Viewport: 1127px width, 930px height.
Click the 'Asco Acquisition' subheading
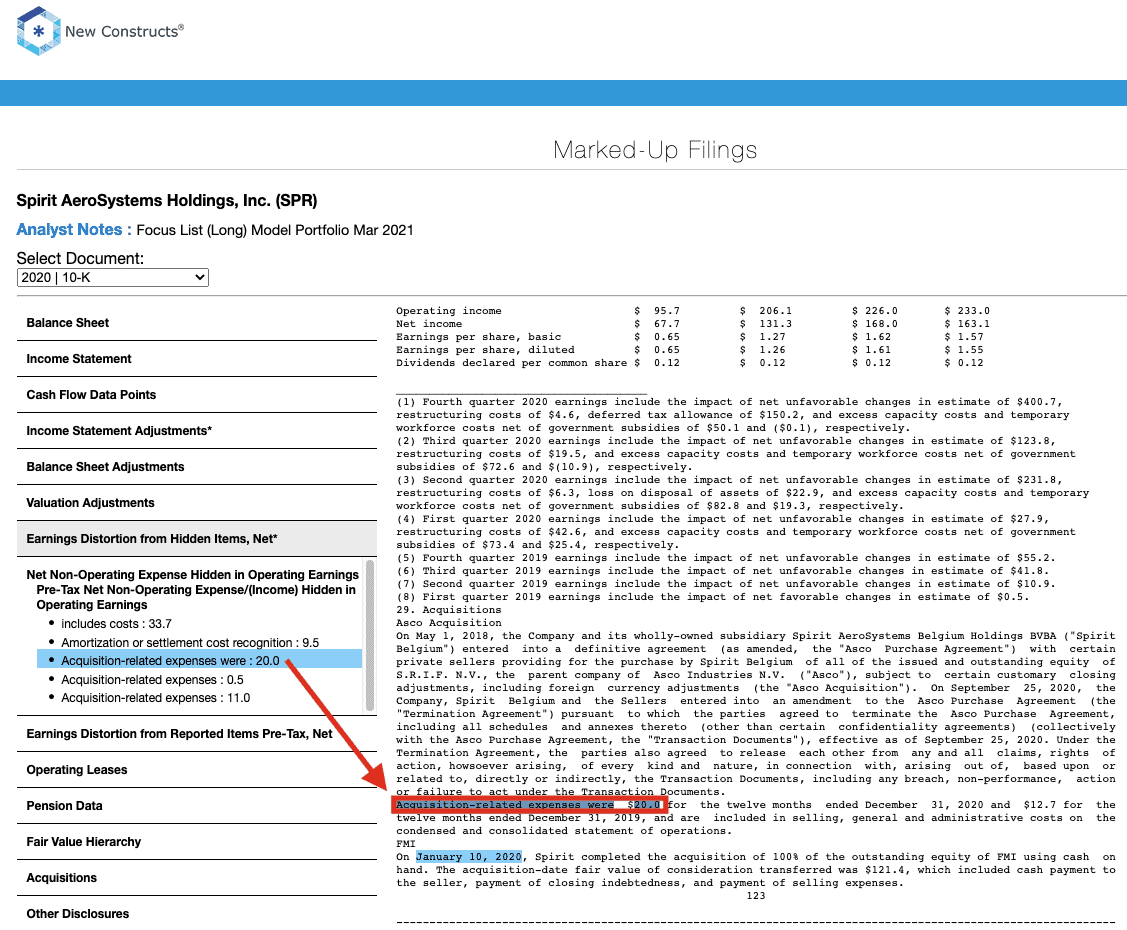point(448,622)
